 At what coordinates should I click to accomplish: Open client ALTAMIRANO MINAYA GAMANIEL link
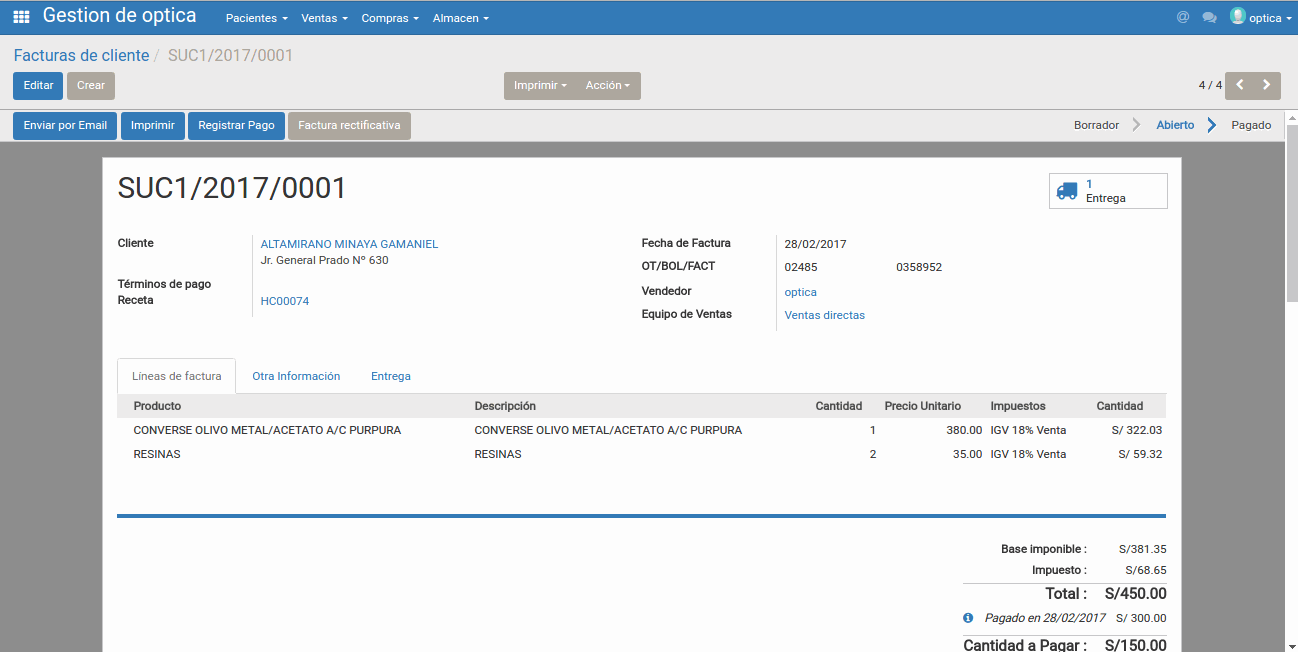349,244
